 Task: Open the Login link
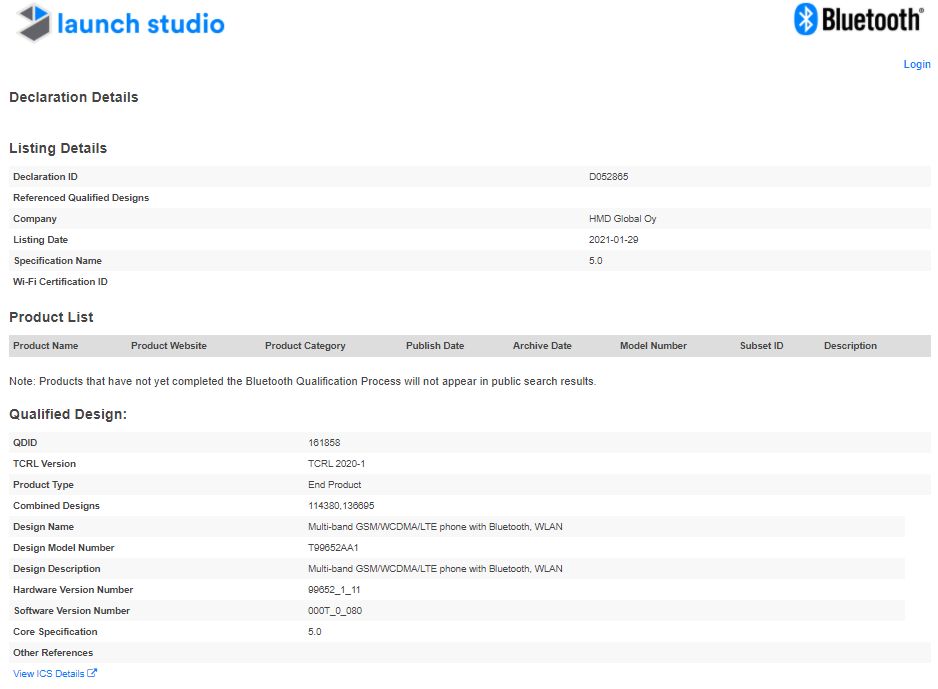point(916,64)
